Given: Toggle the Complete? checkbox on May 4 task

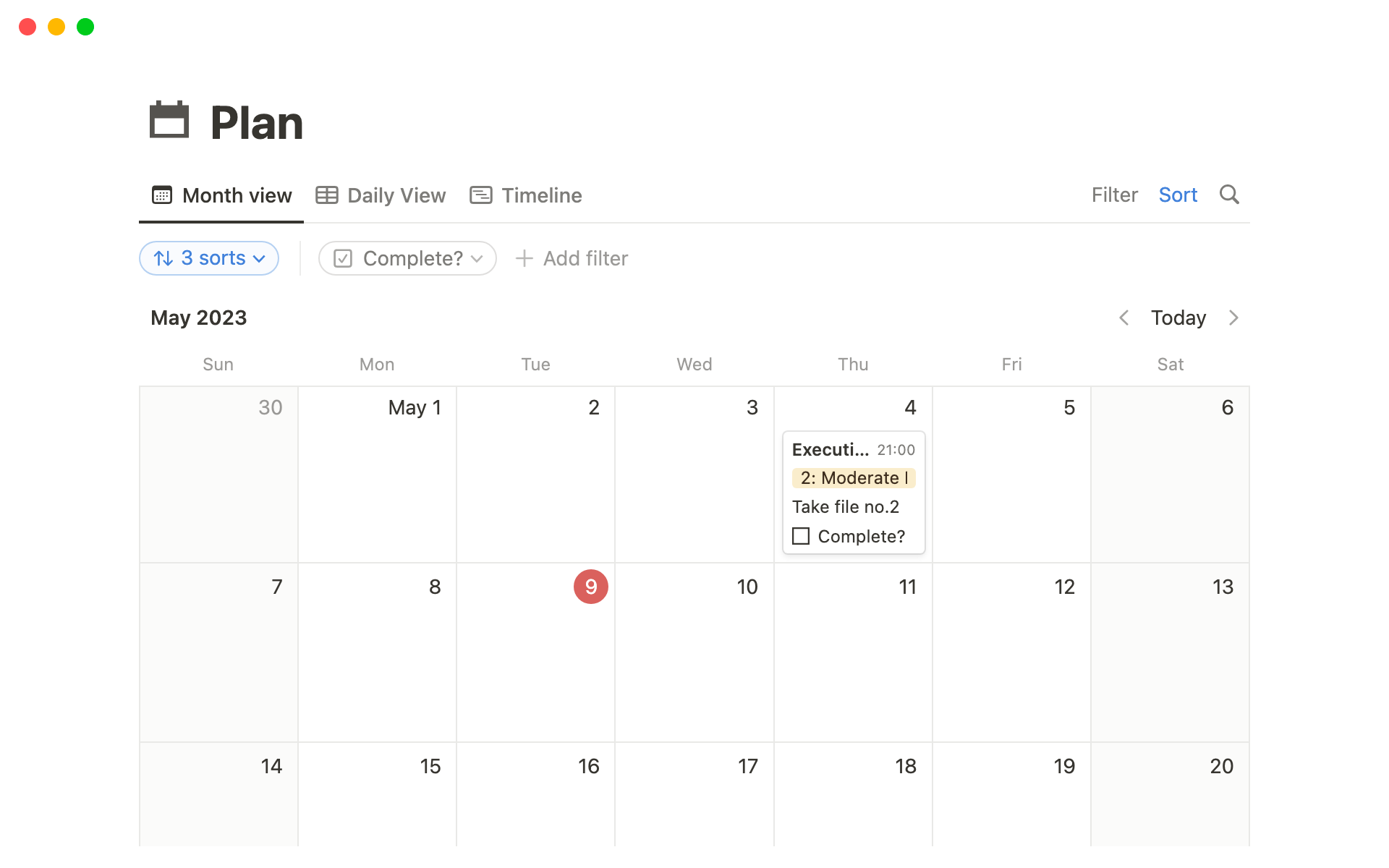Looking at the screenshot, I should tap(800, 535).
